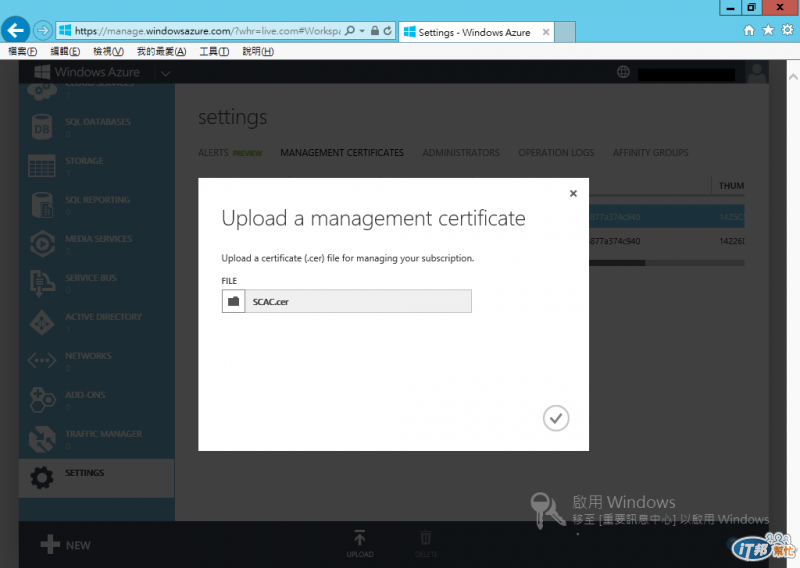
Task: Open the 說明(H) menu
Action: pos(258,52)
